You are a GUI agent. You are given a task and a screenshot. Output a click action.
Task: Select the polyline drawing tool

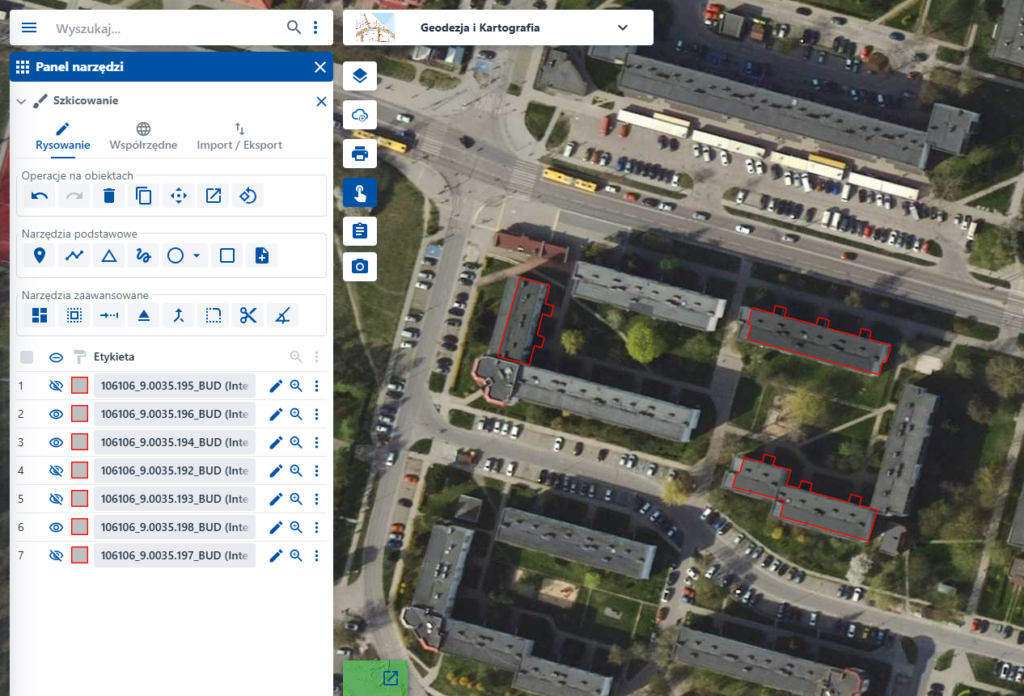click(x=74, y=255)
